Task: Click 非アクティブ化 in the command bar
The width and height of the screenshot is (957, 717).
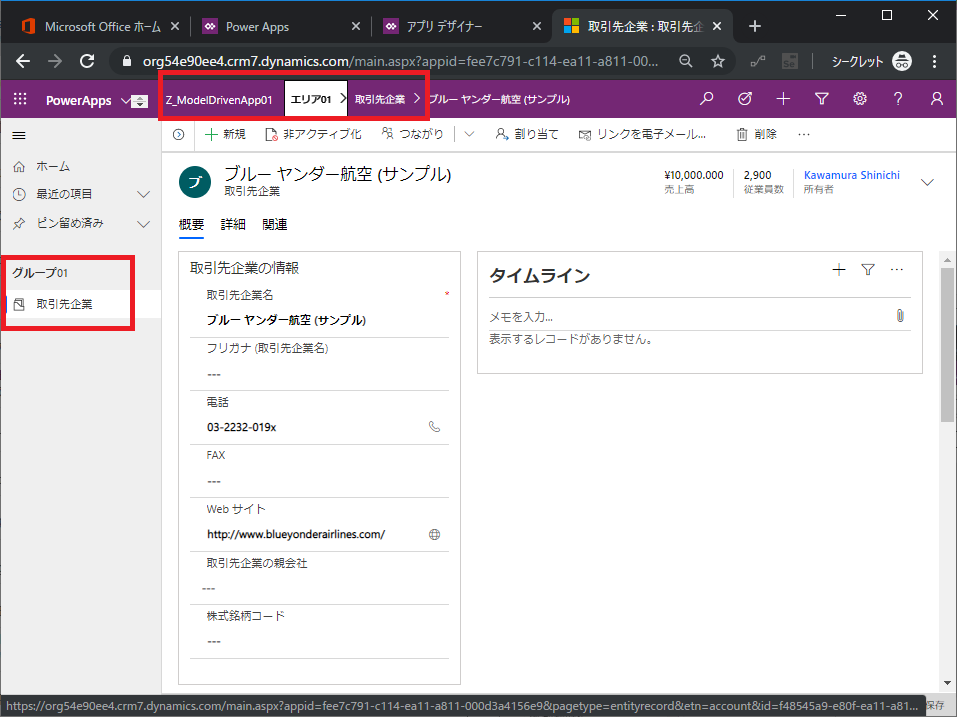Action: 313,134
